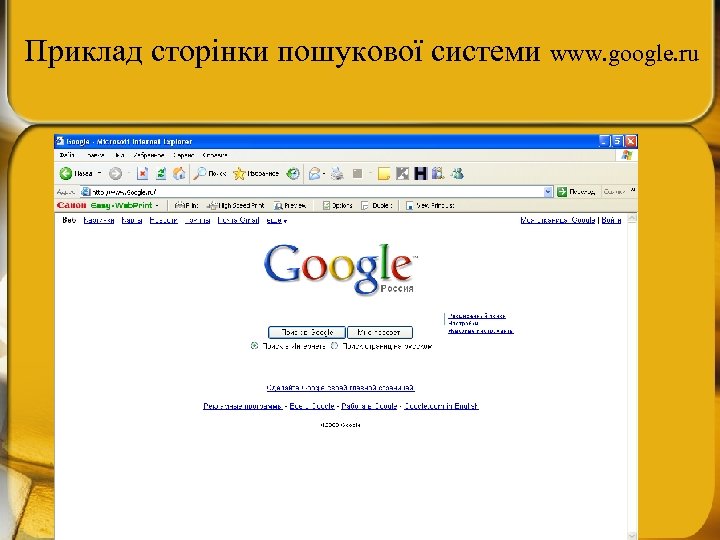This screenshot has width=720, height=540.
Task: Open the Google.com in English link
Action: 441,406
